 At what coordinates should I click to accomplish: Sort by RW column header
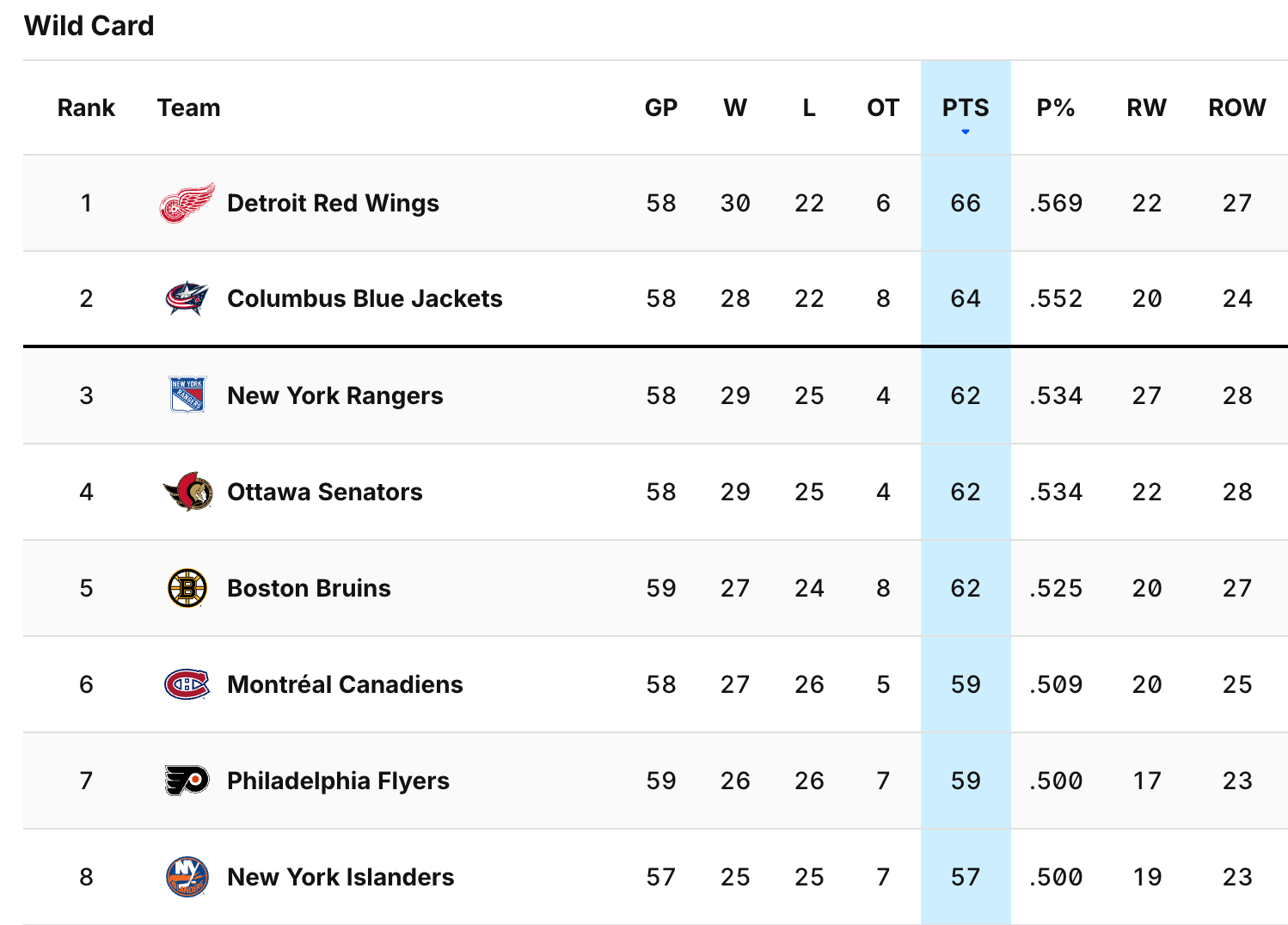(1147, 107)
